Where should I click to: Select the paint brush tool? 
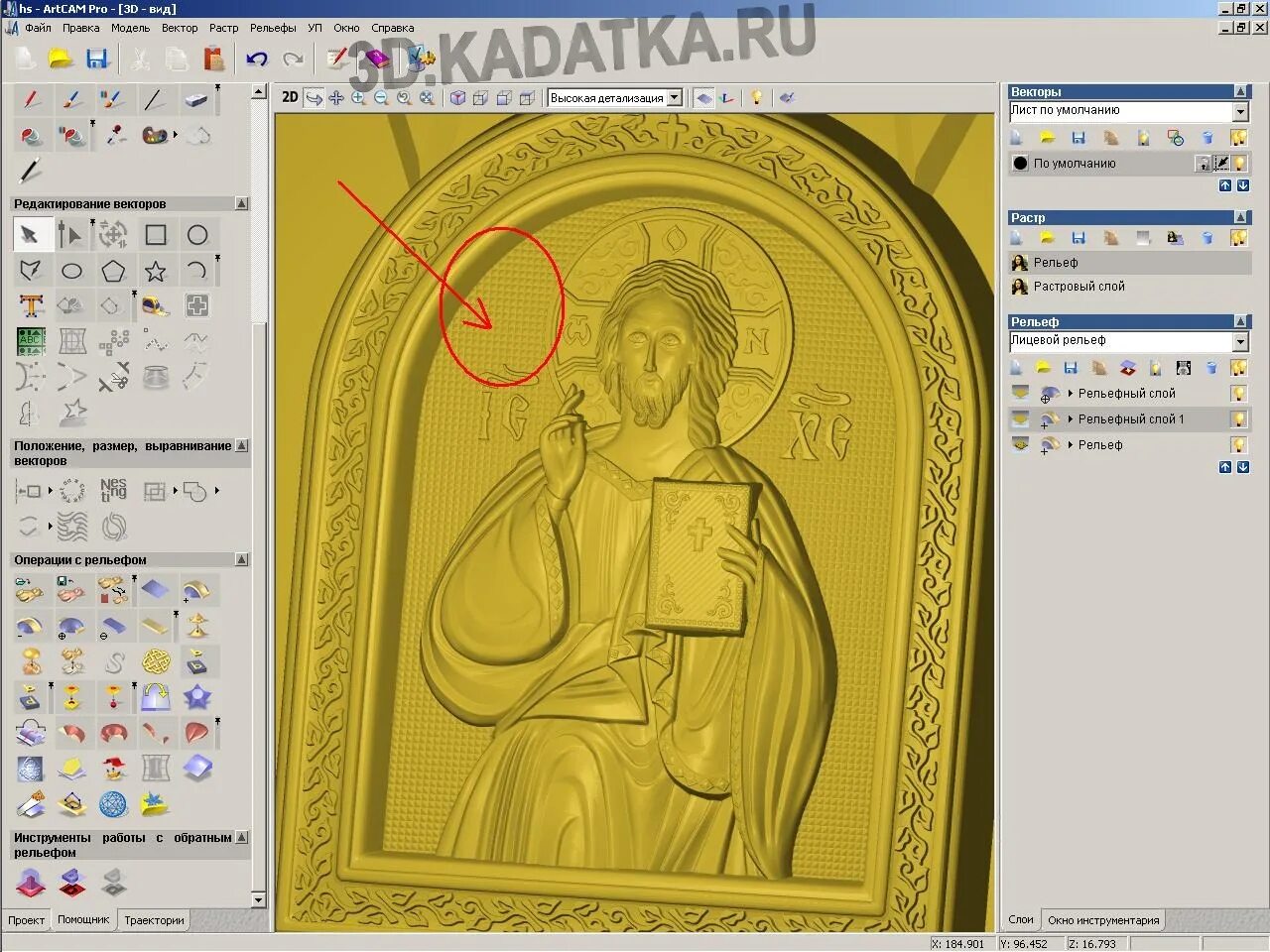click(70, 99)
